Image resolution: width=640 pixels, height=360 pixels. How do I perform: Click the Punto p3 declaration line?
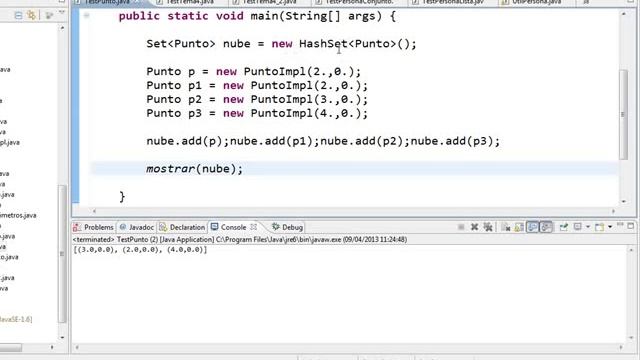pyautogui.click(x=257, y=113)
